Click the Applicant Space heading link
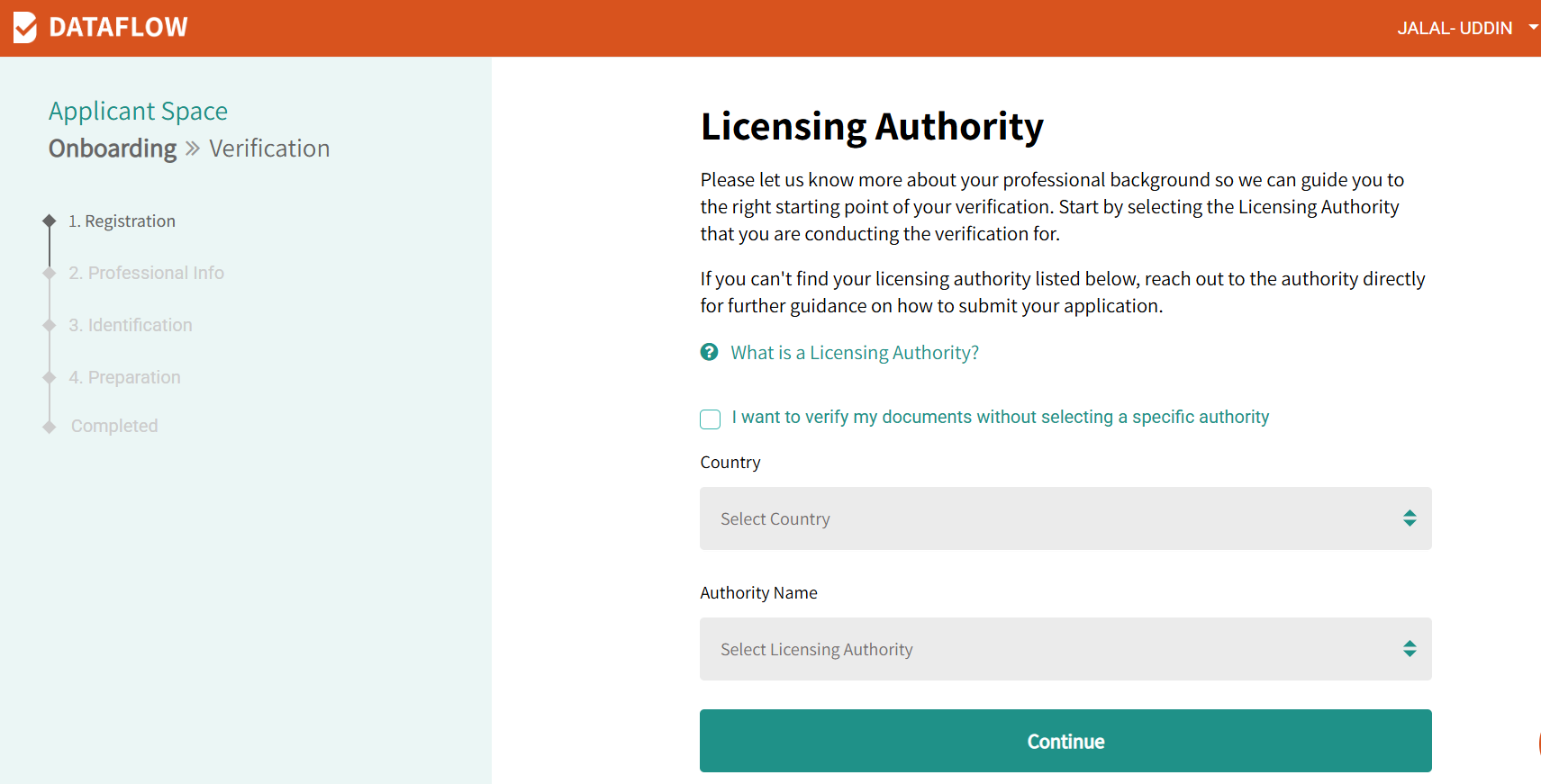 [138, 111]
